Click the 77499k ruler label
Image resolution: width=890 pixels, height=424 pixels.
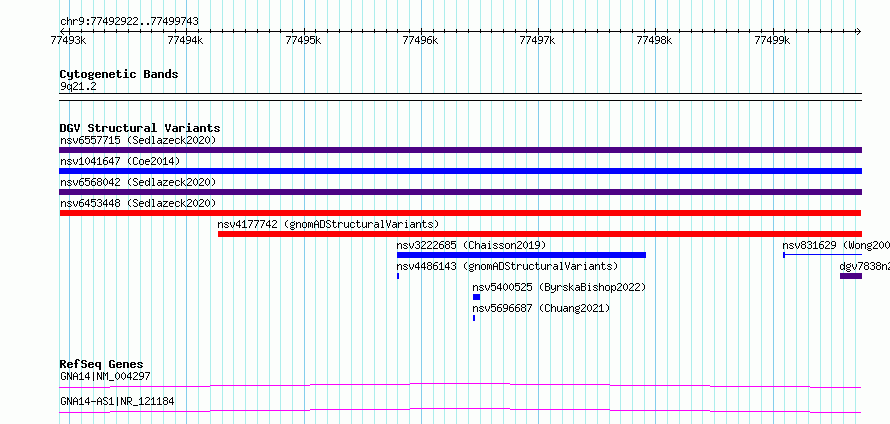pos(772,40)
